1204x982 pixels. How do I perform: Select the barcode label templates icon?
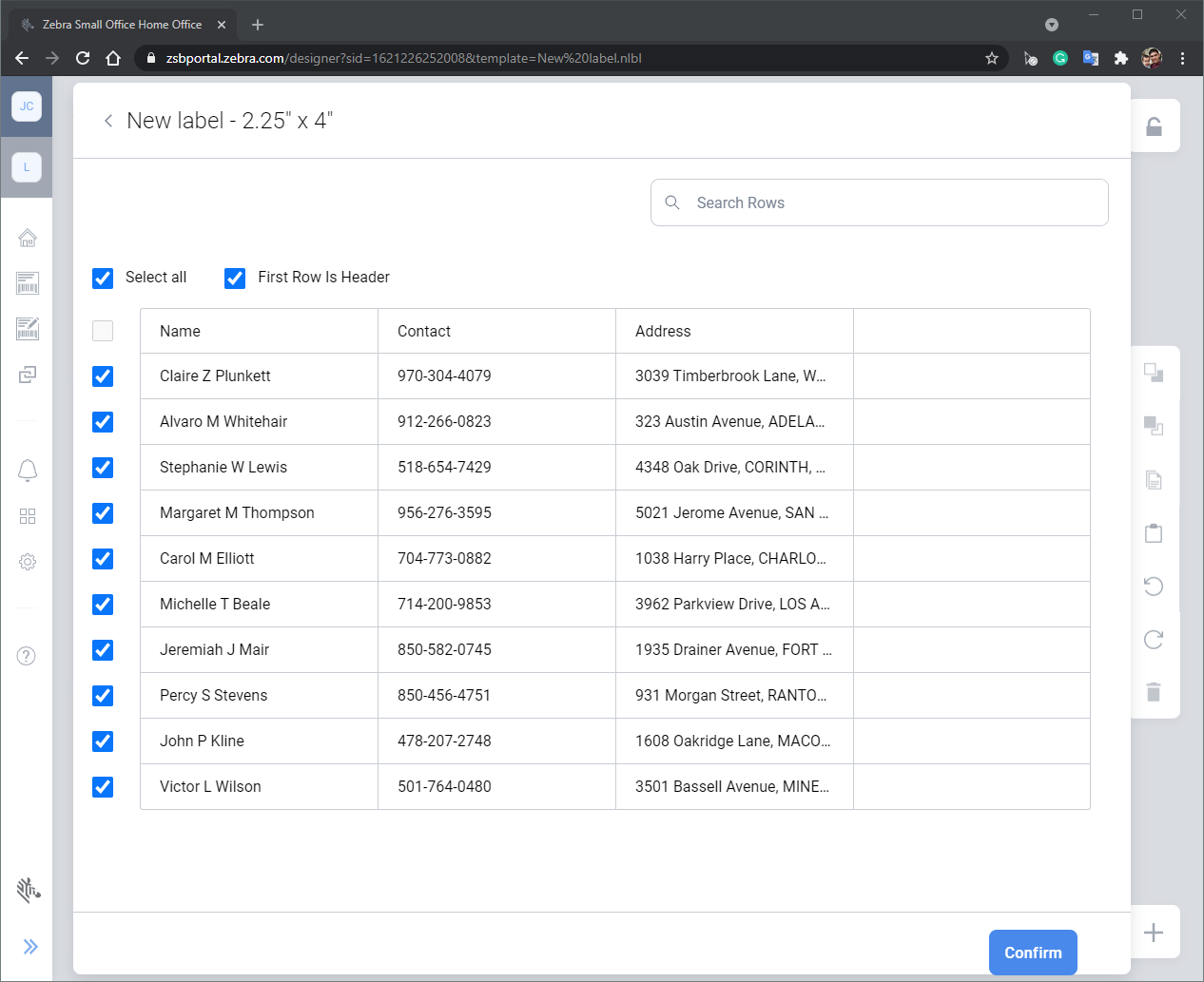pyautogui.click(x=27, y=282)
